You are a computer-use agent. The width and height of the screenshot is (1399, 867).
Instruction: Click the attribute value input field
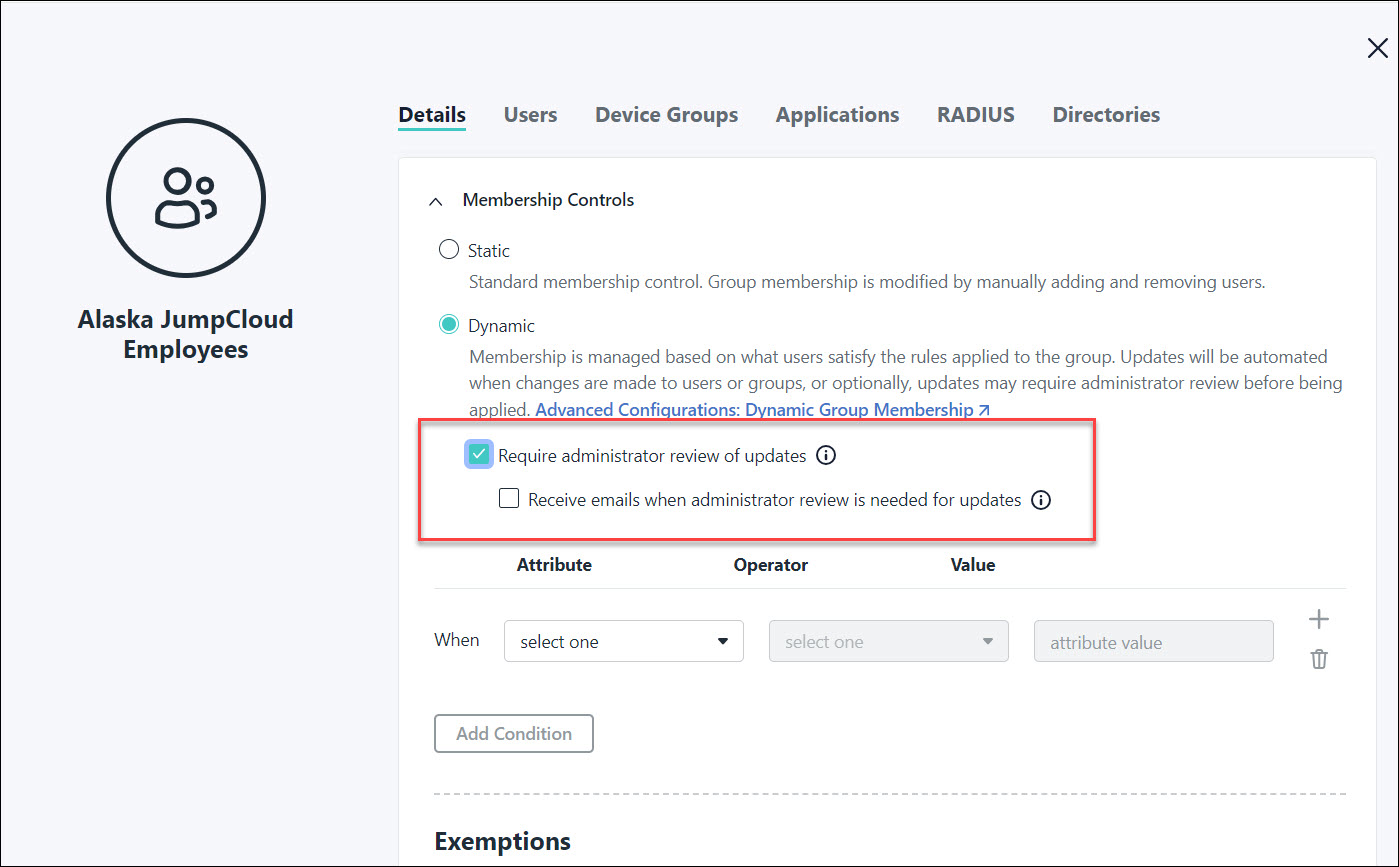(1152, 641)
